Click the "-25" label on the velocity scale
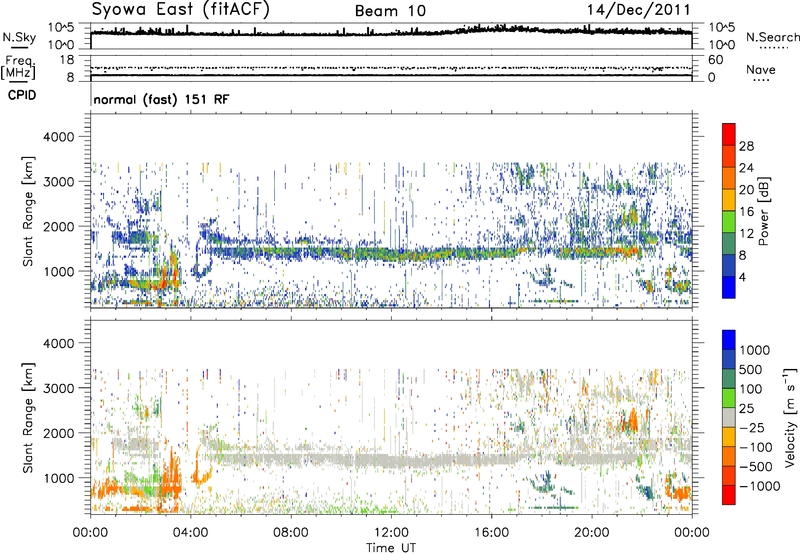The image size is (800, 554). point(753,427)
